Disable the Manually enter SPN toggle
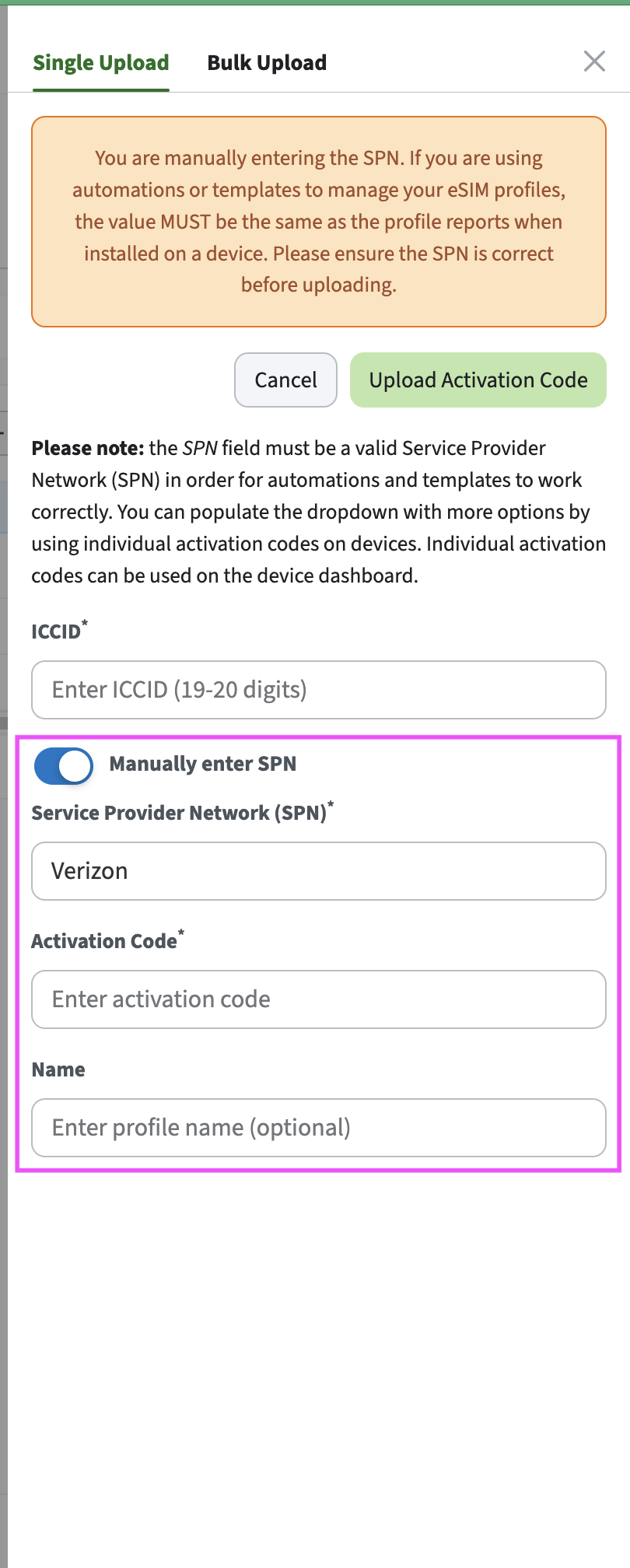The height and width of the screenshot is (1568, 630). pyautogui.click(x=64, y=766)
